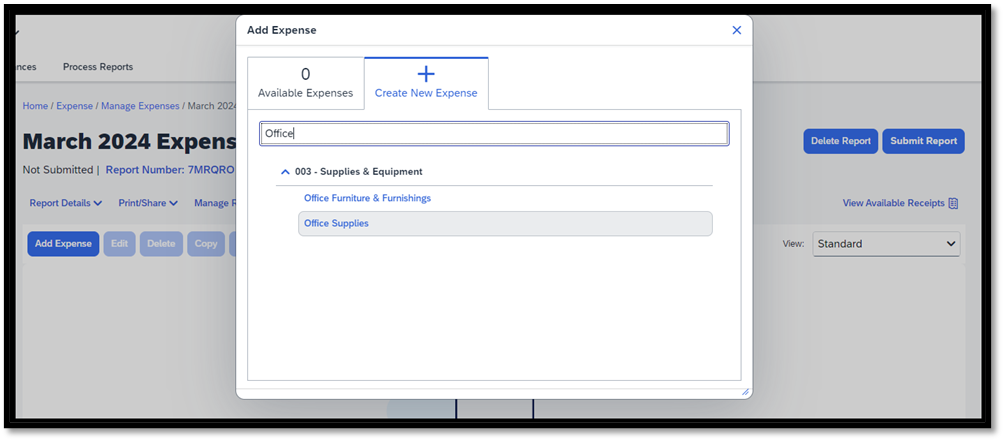The width and height of the screenshot is (1004, 441).
Task: Open the Report Details dropdown
Action: 65,203
